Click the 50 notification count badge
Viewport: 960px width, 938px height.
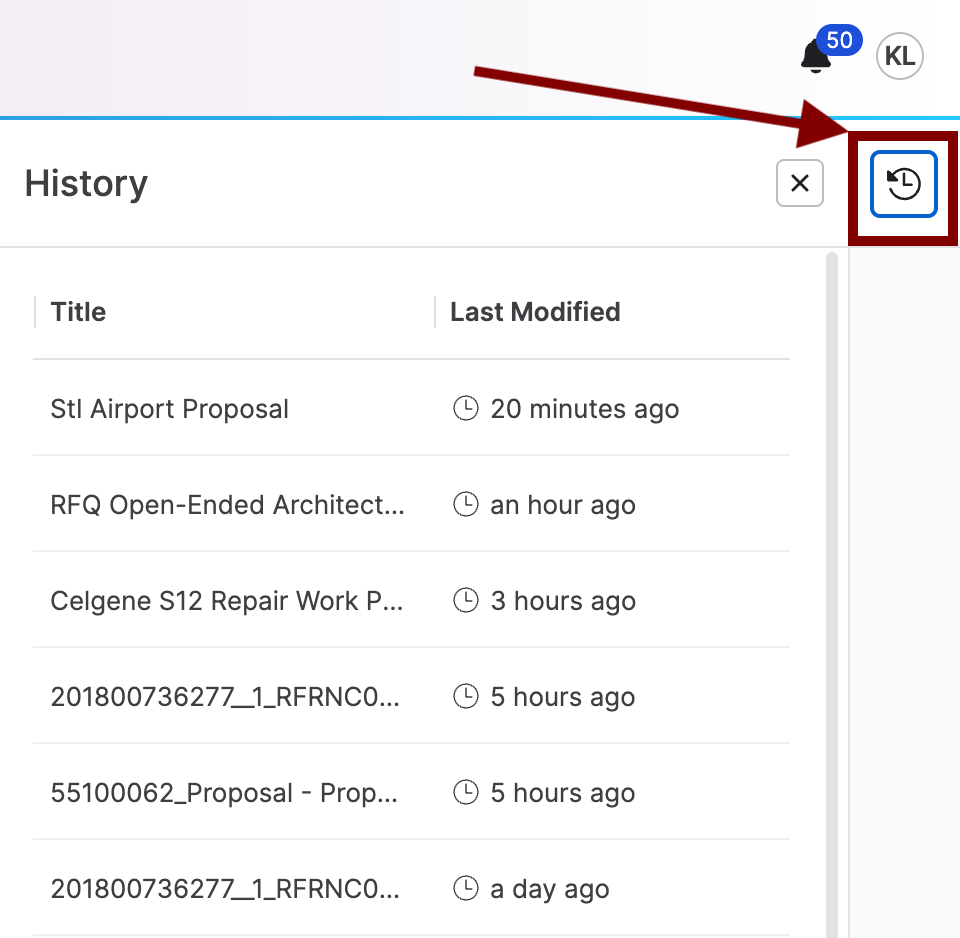tap(839, 40)
